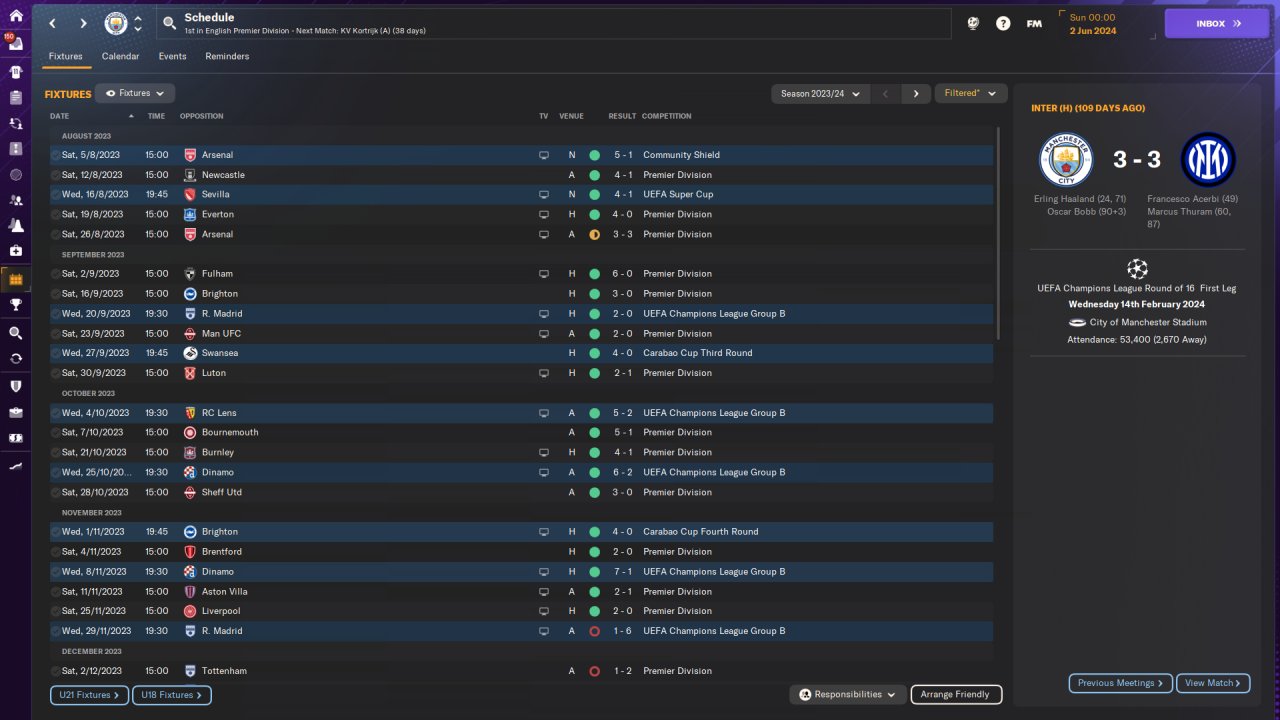1280x720 pixels.
Task: Open Previous Meetings
Action: click(1121, 683)
